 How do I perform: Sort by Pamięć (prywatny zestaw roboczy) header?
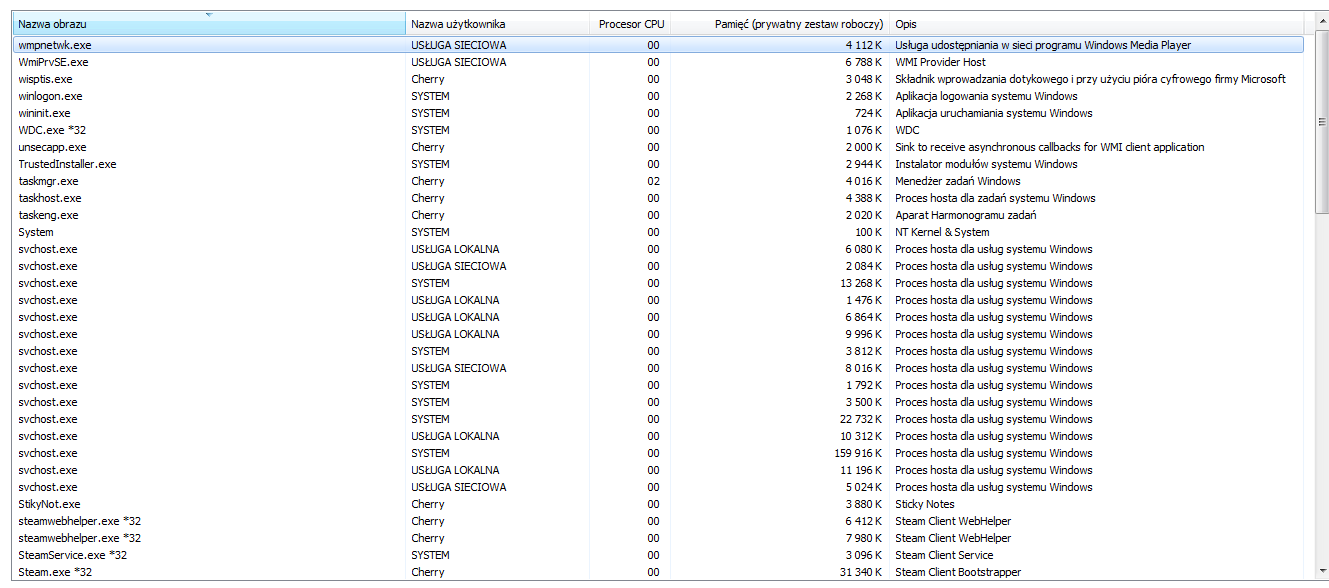click(798, 24)
